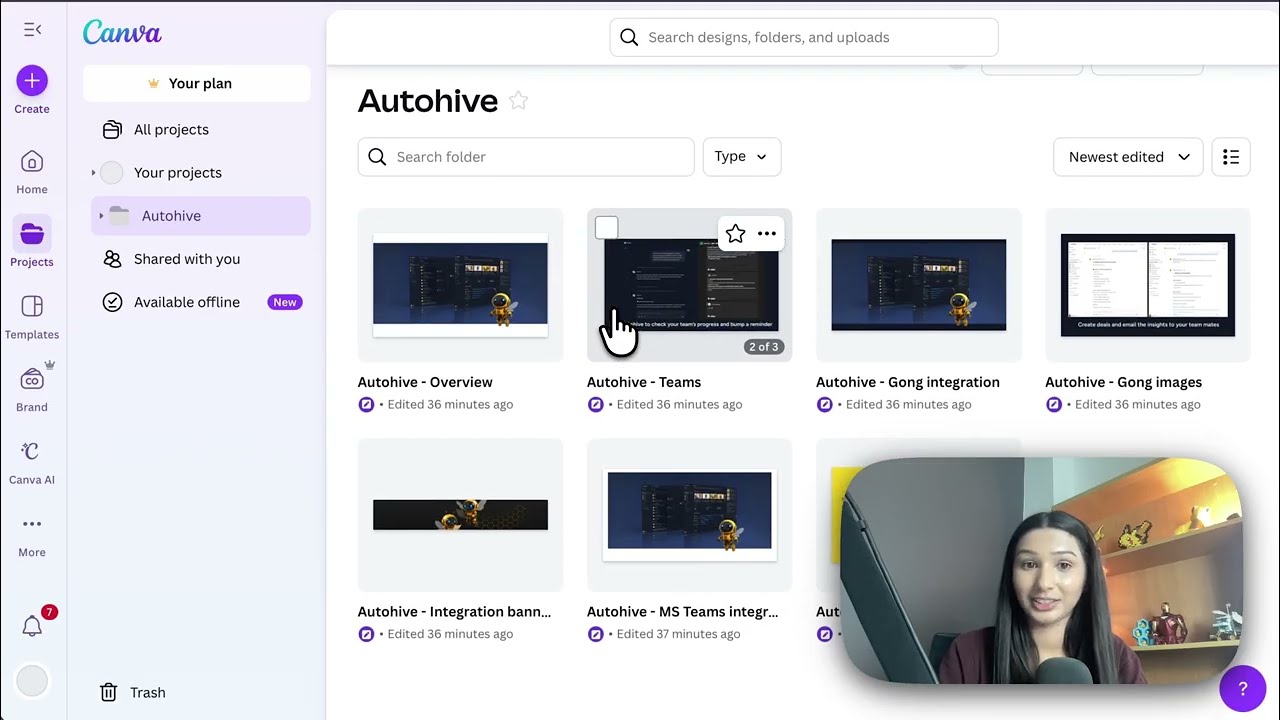Click in the Search designs, folders, and uploads field
This screenshot has height=720, width=1280.
click(804, 37)
